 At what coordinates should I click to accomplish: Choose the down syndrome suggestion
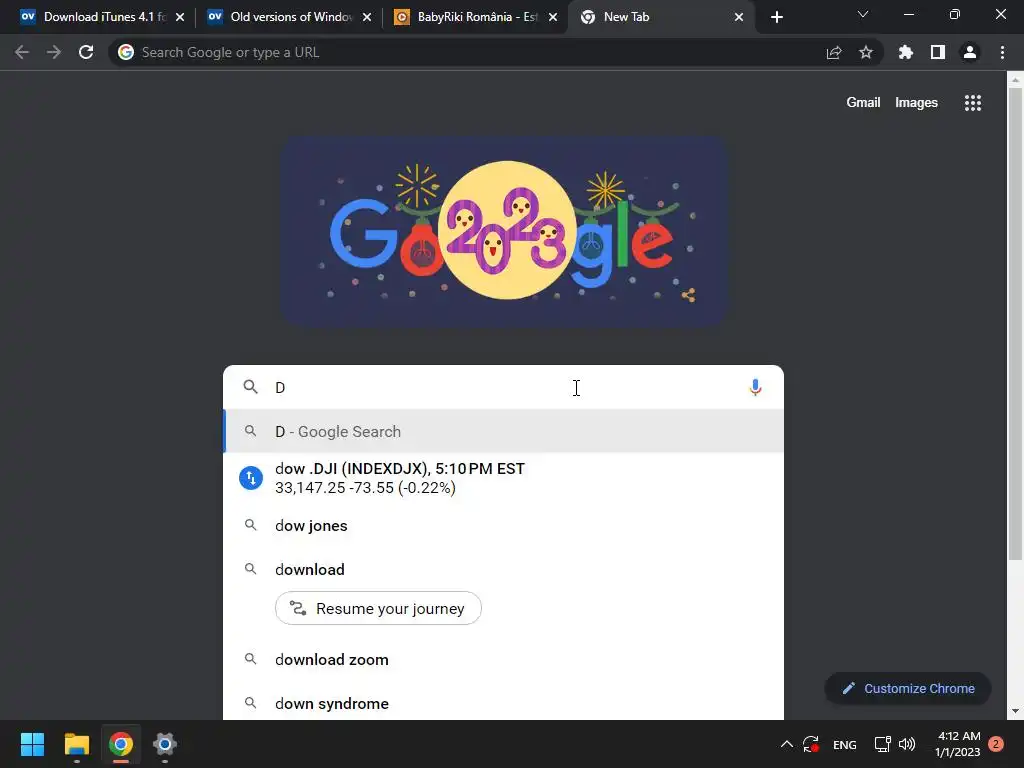click(x=504, y=703)
